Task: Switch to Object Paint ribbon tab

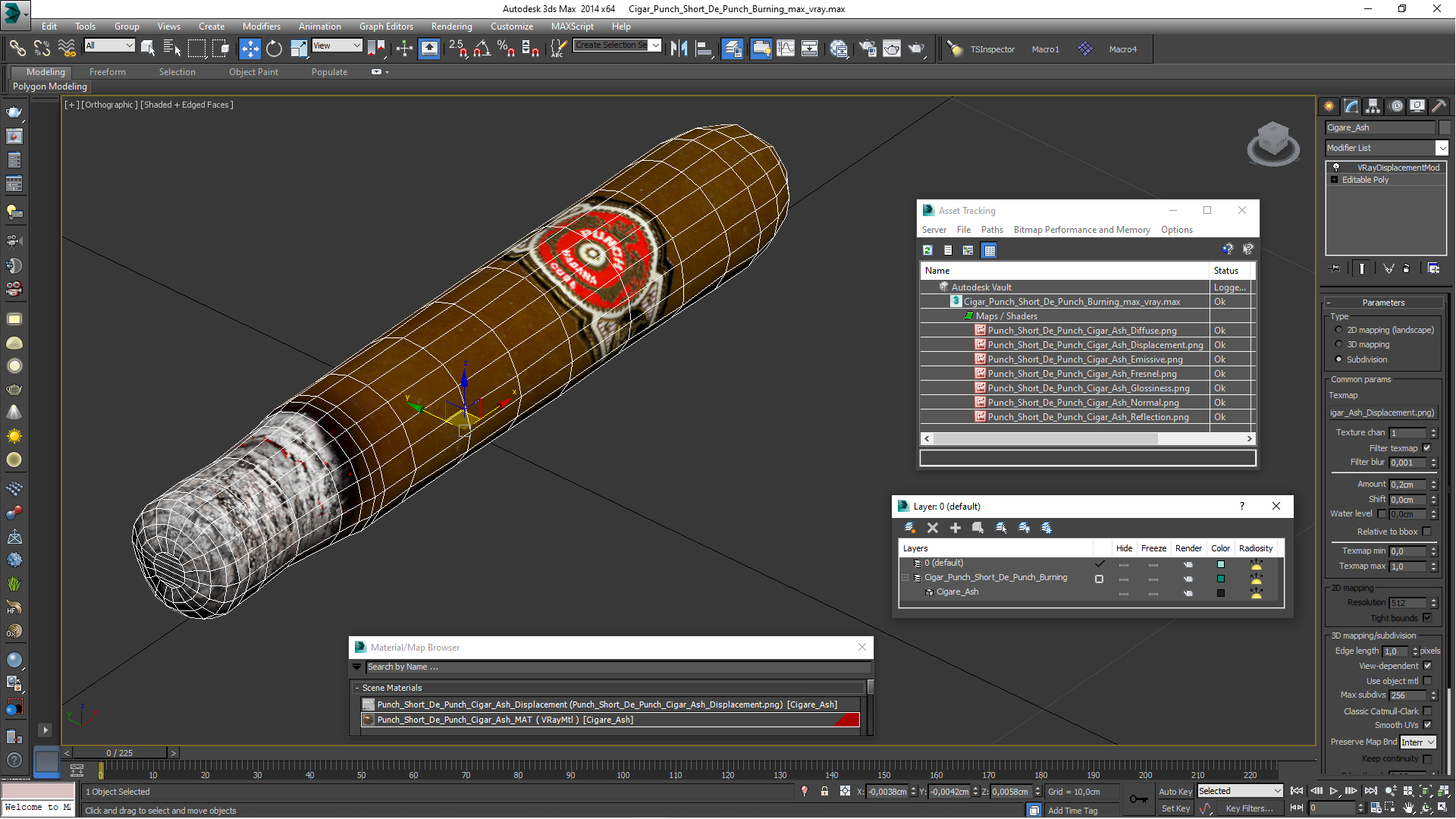Action: point(253,72)
